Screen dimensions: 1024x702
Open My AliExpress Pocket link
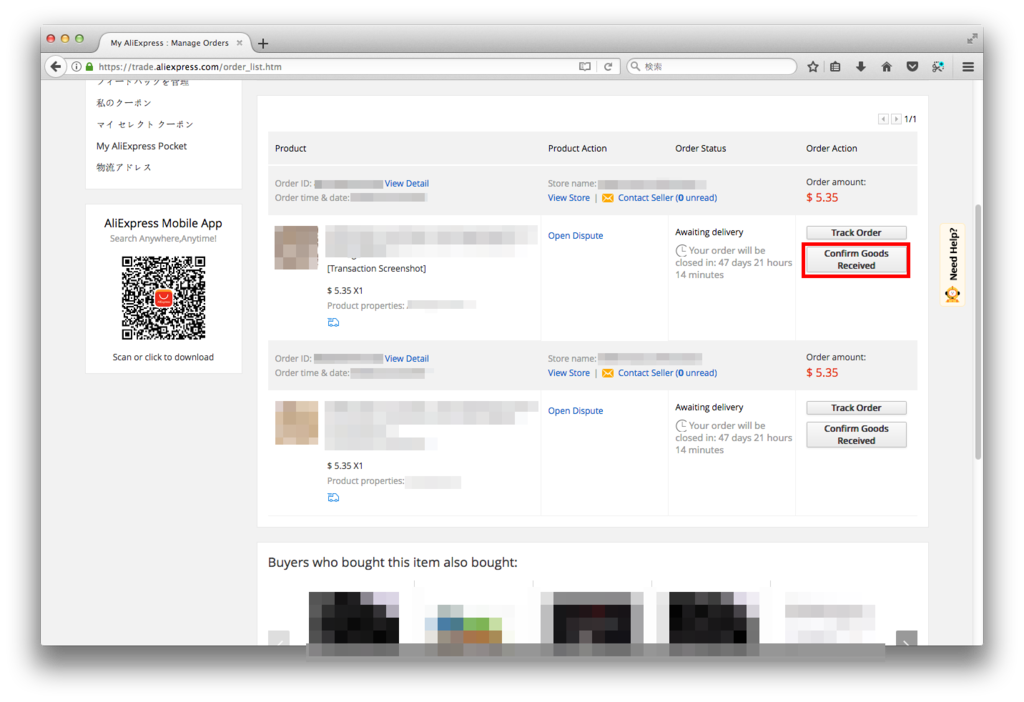pos(142,146)
